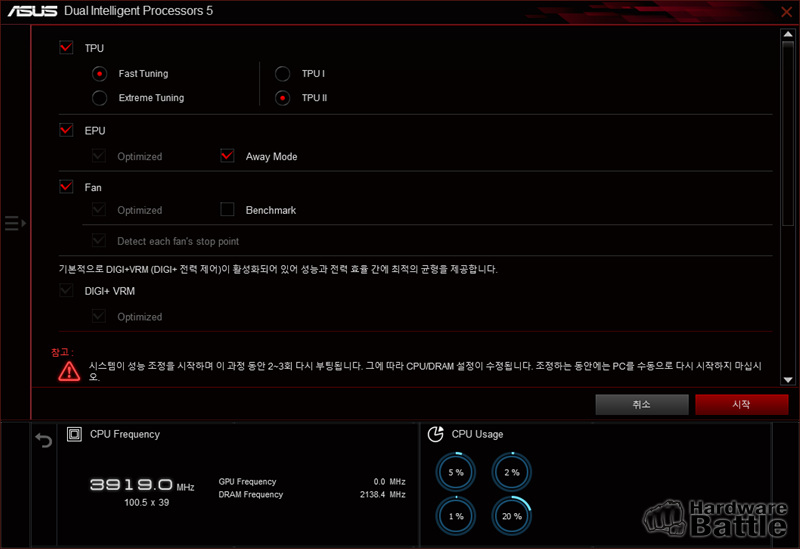Disable the Away Mode checkbox
Image resolution: width=800 pixels, height=549 pixels.
(227, 156)
